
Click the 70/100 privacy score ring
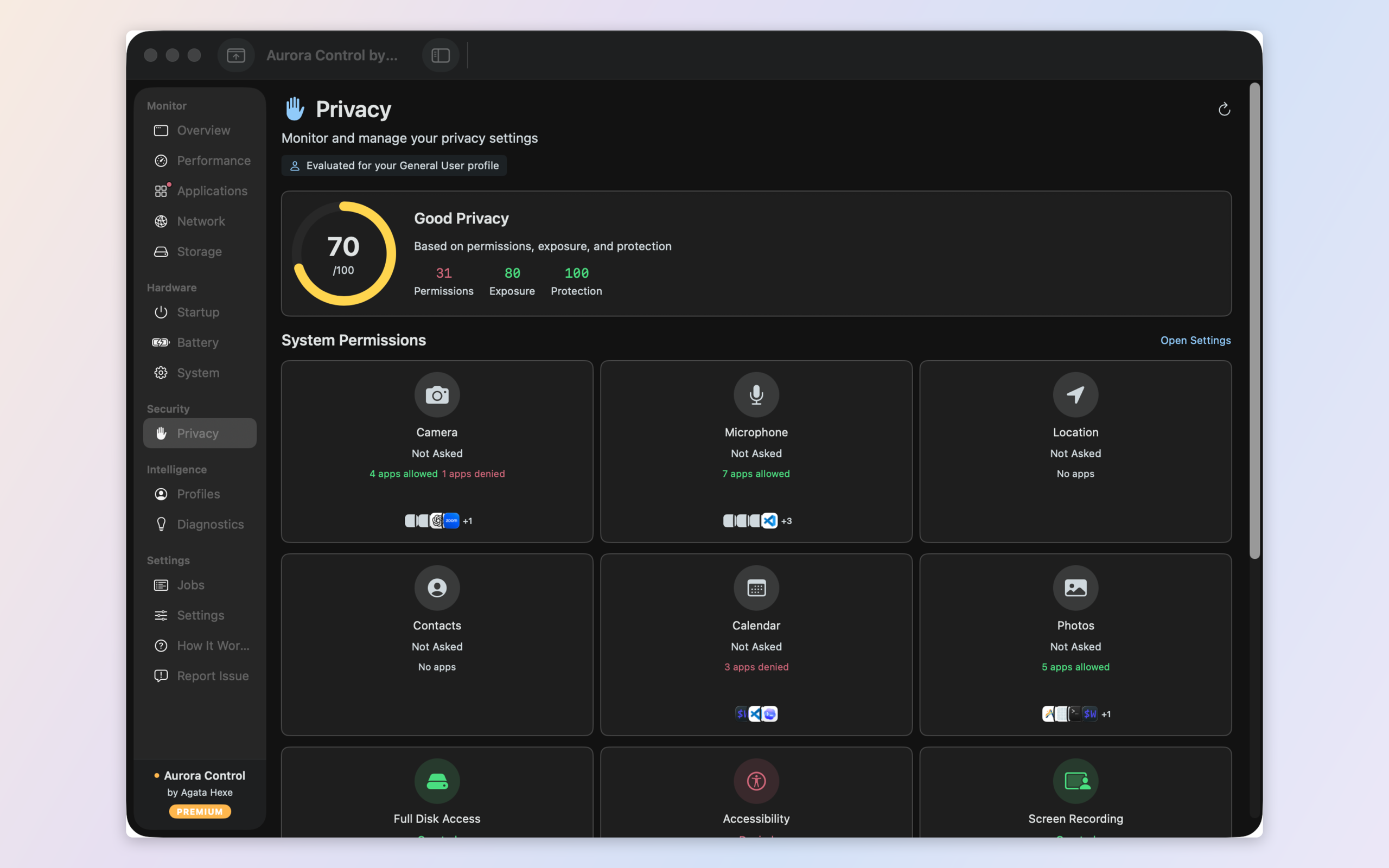point(343,253)
